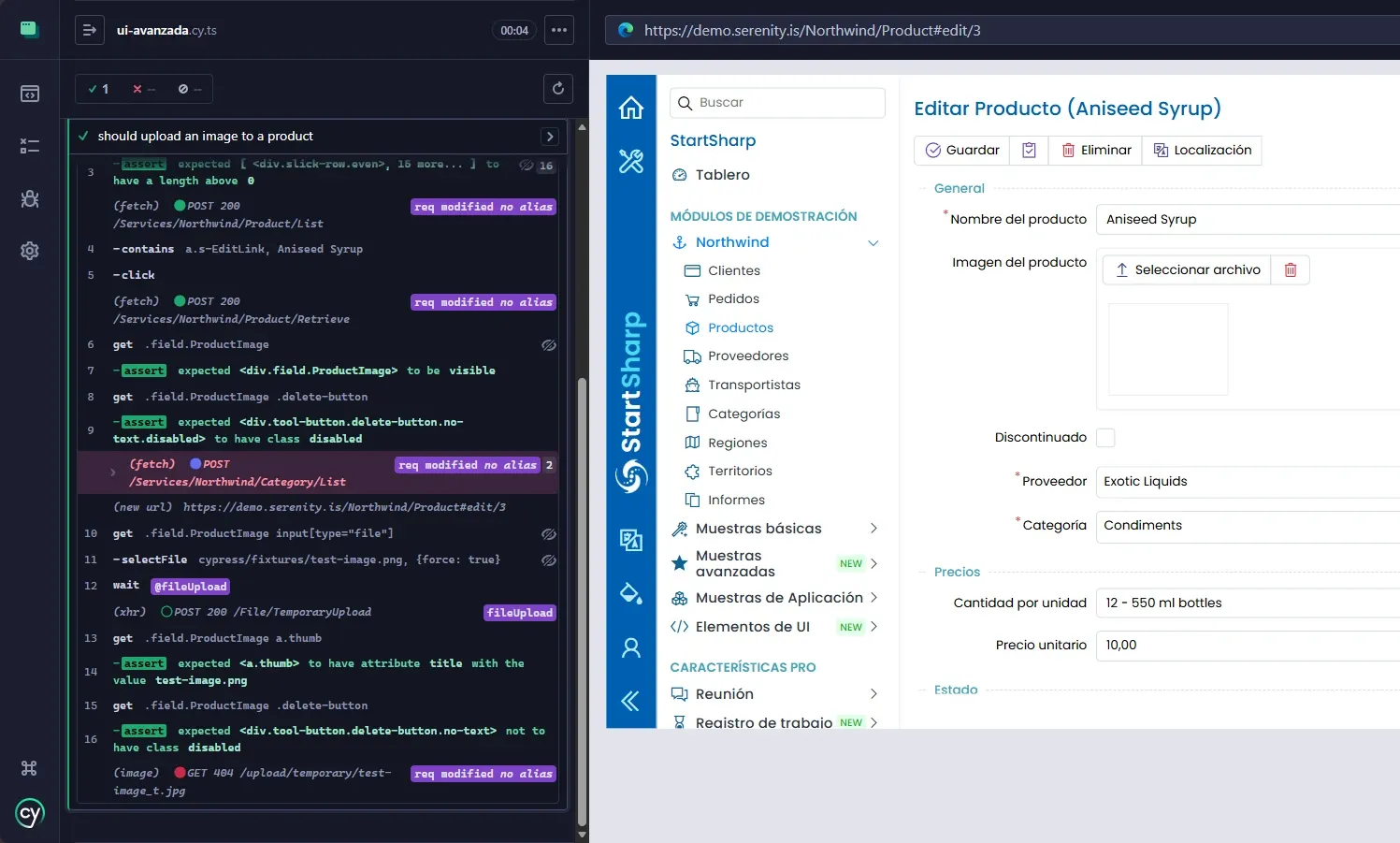The width and height of the screenshot is (1400, 843).
Task: Open the Proveedor dropdown showing Exotic Liquids
Action: (x=1248, y=482)
